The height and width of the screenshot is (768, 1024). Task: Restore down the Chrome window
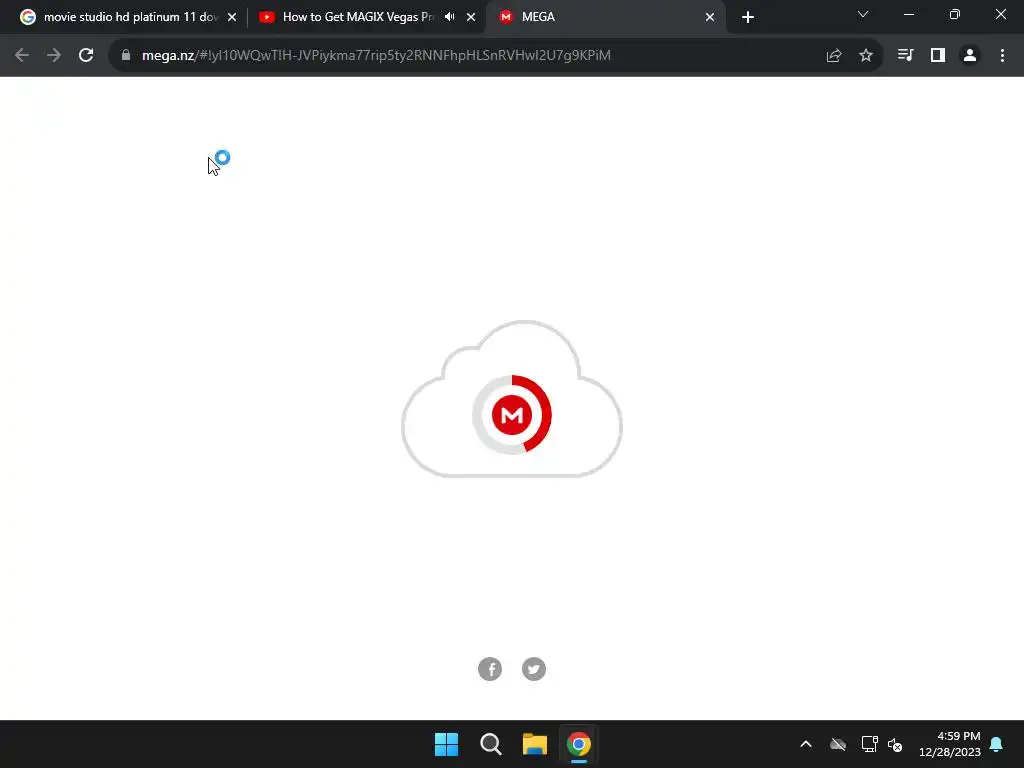pos(955,14)
